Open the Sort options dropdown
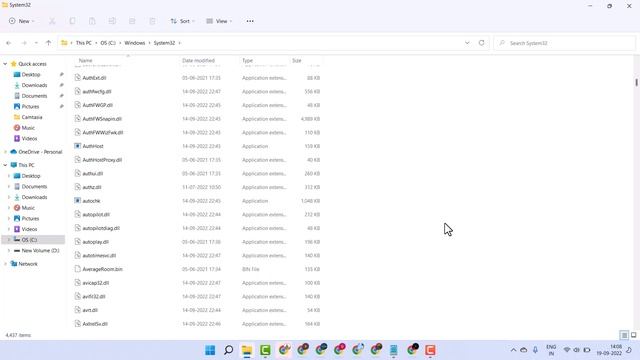Viewport: 640px width, 360px height. click(182, 21)
